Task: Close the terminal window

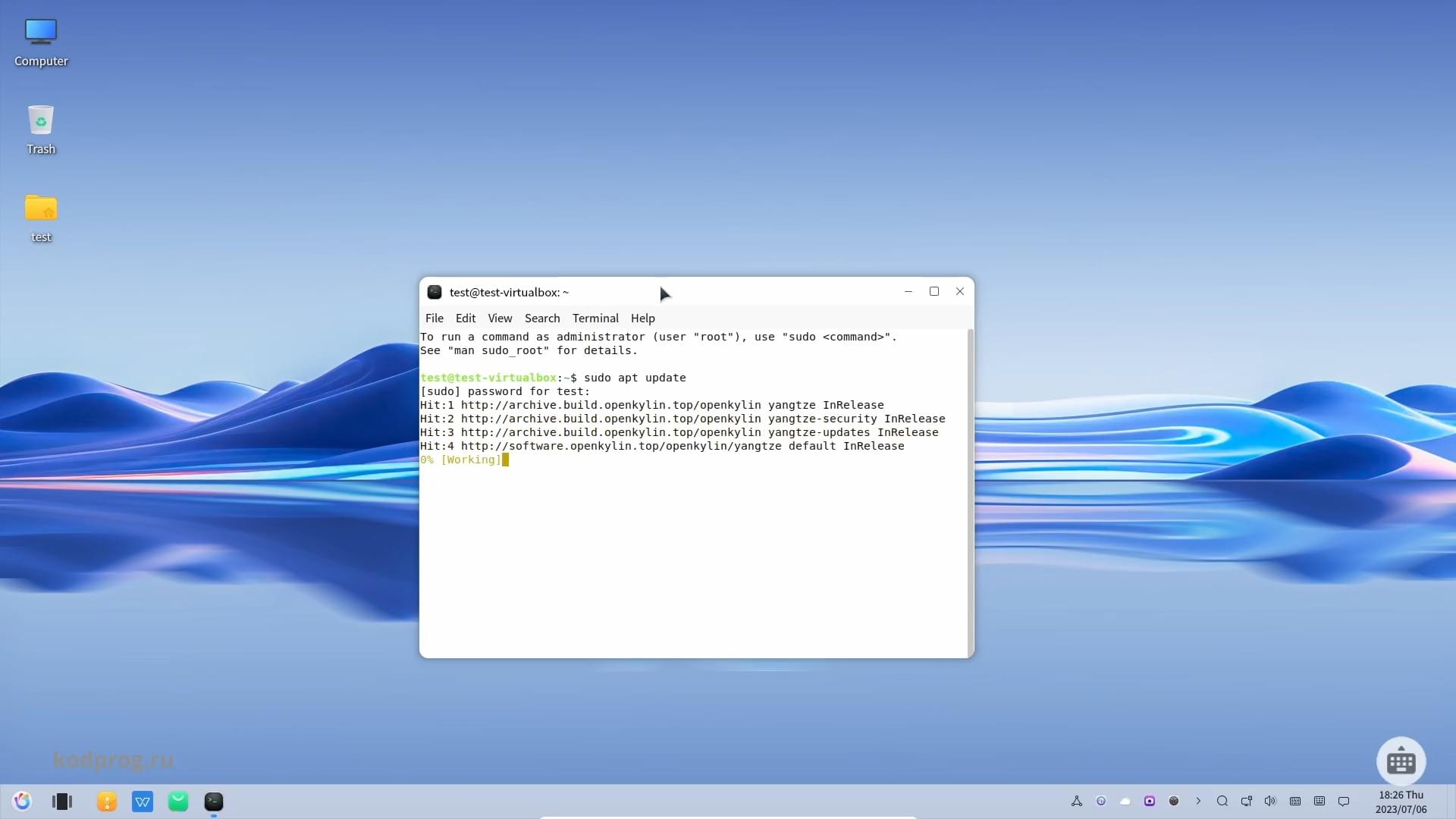Action: coord(960,292)
